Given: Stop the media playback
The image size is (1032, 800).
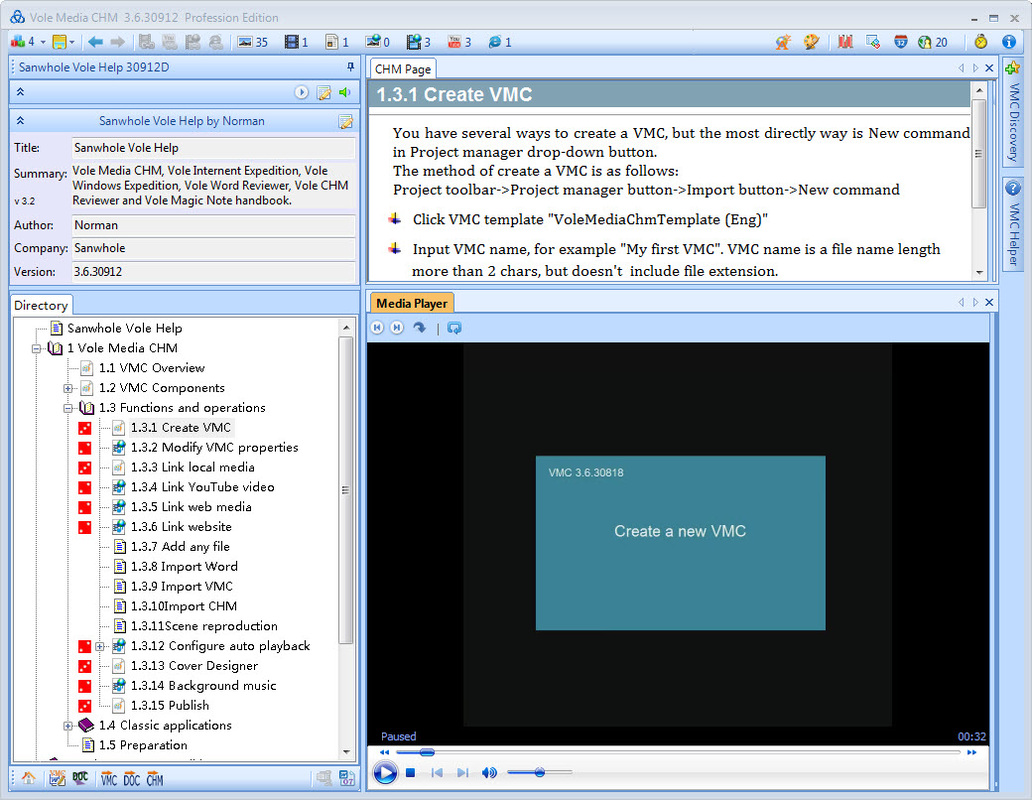Looking at the screenshot, I should 410,772.
